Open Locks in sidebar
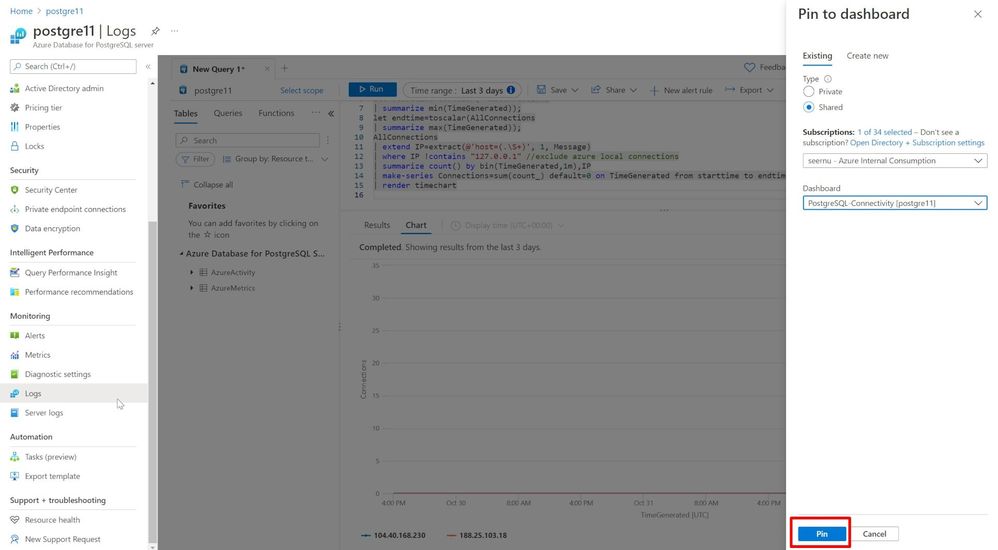Image resolution: width=998 pixels, height=550 pixels. 34,146
